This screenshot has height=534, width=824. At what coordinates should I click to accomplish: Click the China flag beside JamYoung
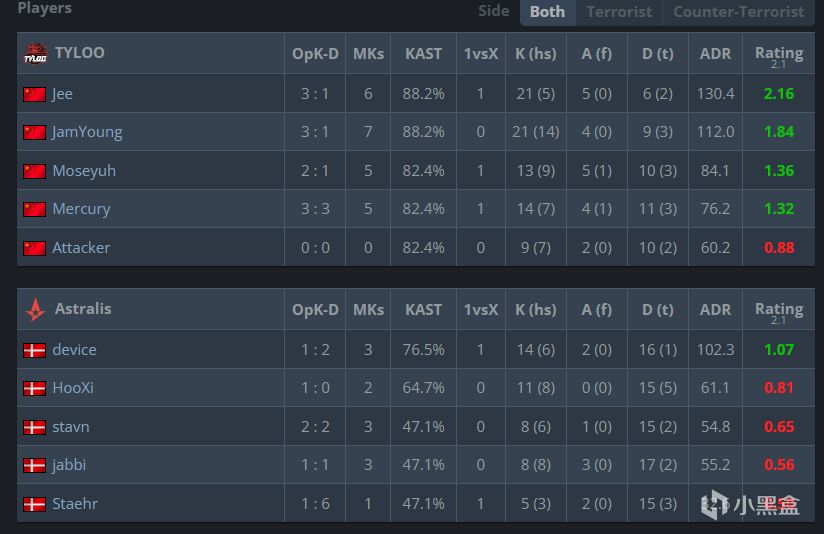click(x=35, y=132)
